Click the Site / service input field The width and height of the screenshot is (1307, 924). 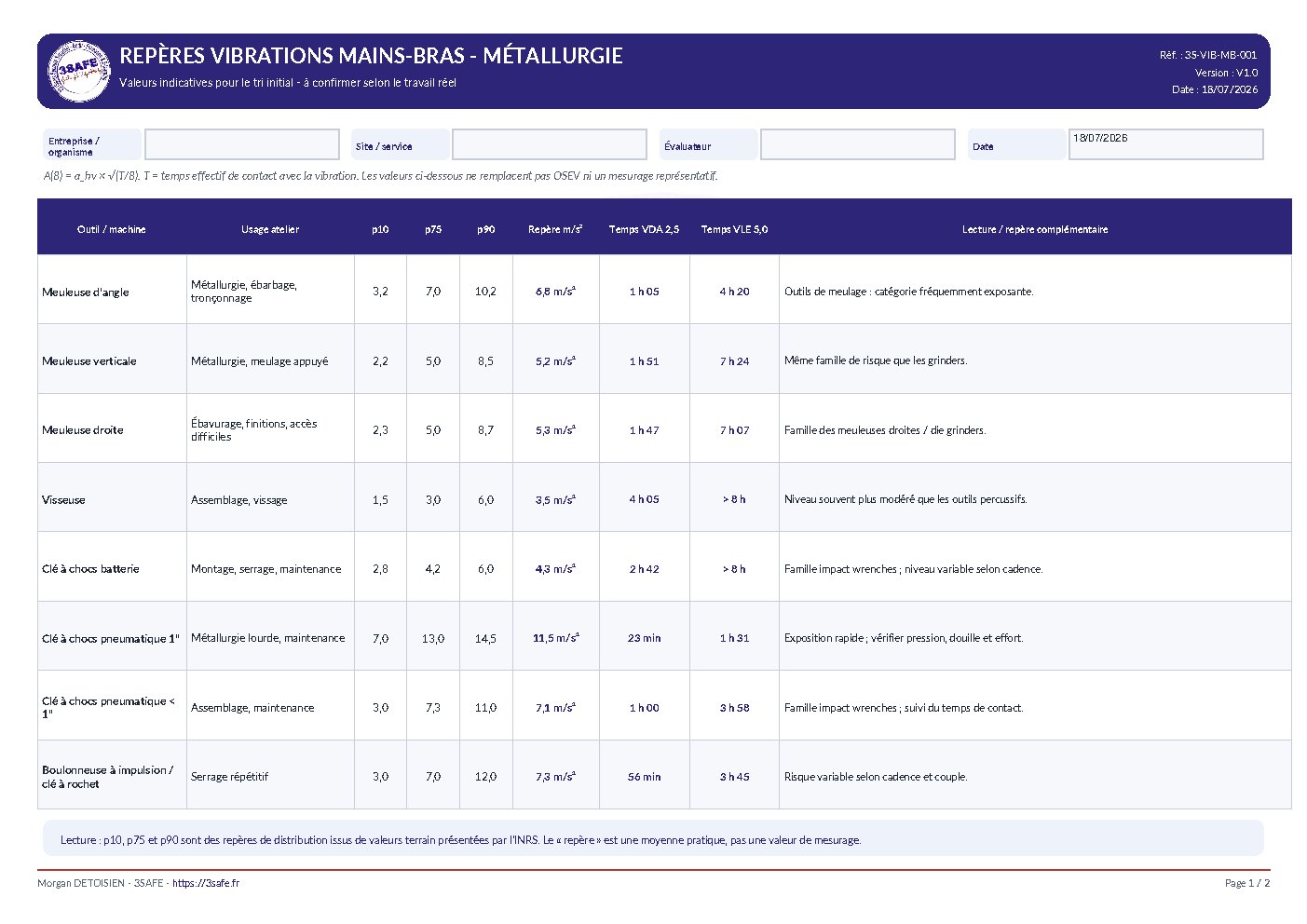pos(550,144)
